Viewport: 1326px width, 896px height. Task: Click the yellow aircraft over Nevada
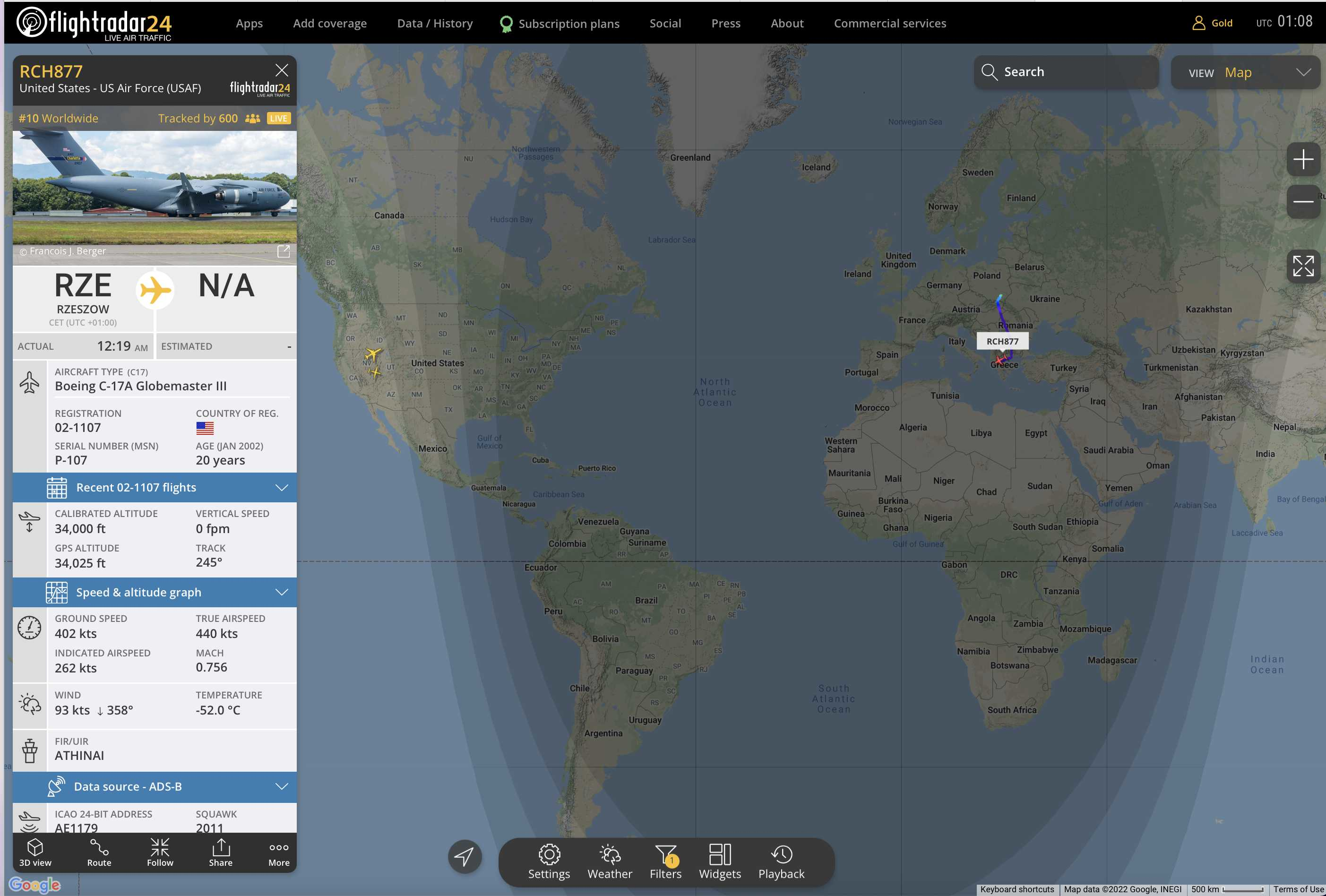click(x=372, y=354)
